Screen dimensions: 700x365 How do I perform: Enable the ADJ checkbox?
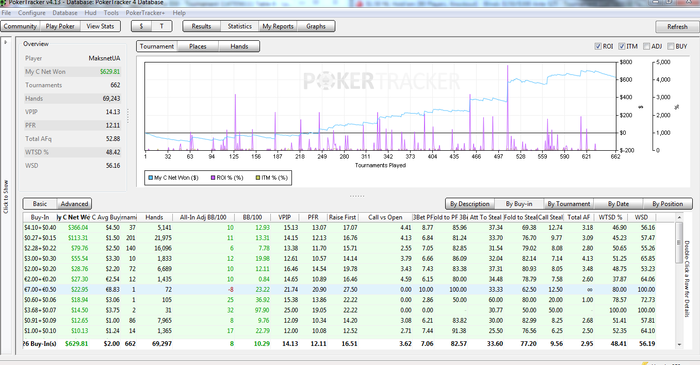point(646,46)
